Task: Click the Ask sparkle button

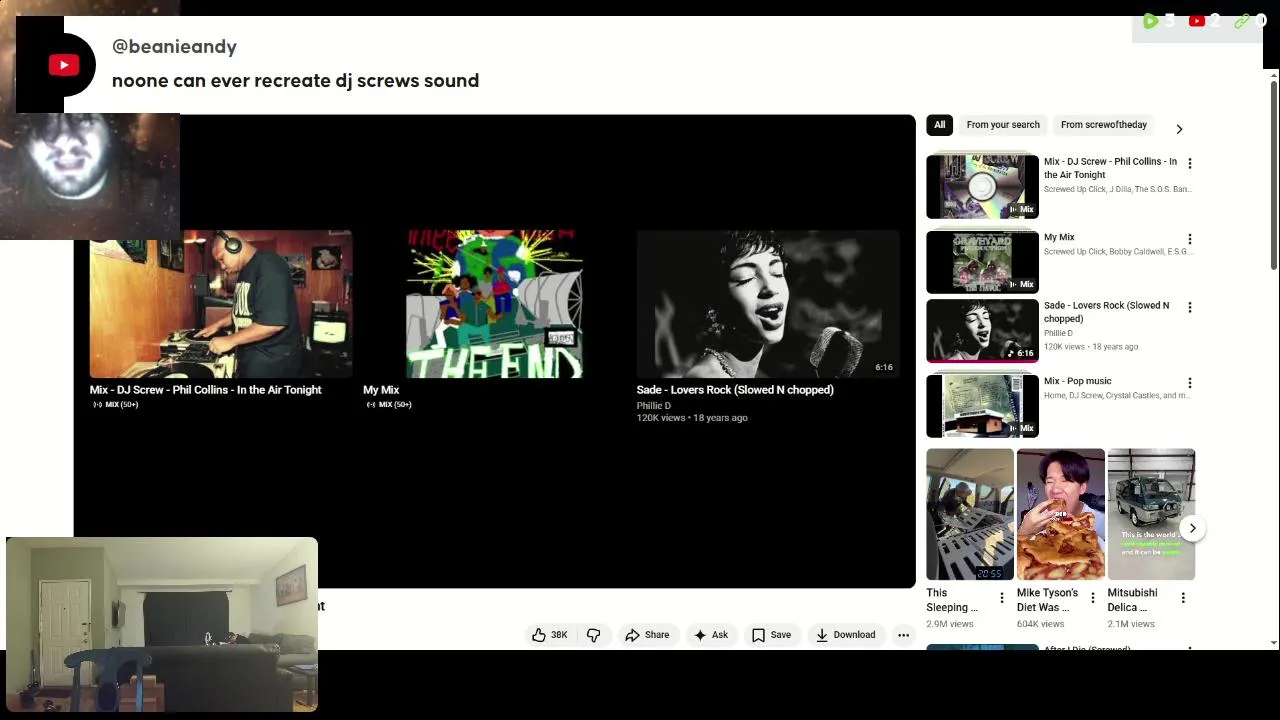Action: (x=711, y=635)
